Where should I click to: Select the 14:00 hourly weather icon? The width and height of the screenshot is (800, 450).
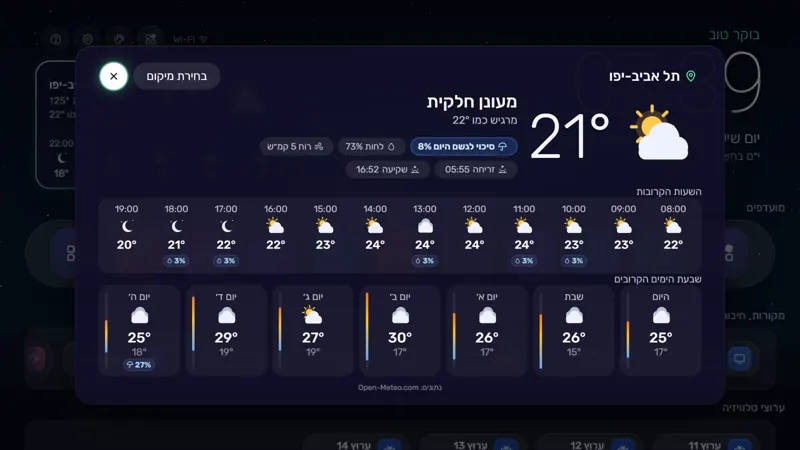pyautogui.click(x=374, y=226)
